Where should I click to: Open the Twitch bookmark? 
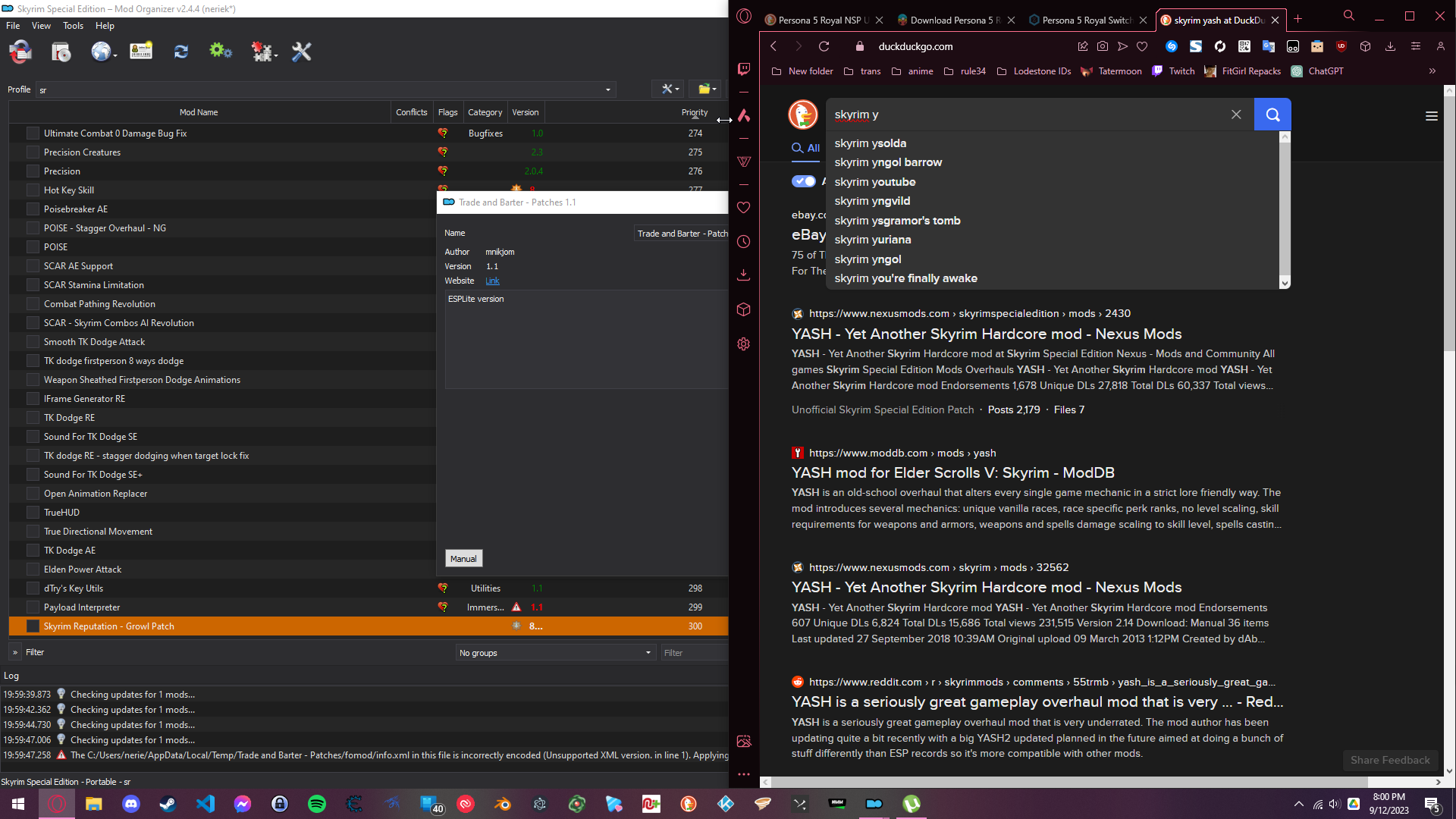pyautogui.click(x=1173, y=71)
